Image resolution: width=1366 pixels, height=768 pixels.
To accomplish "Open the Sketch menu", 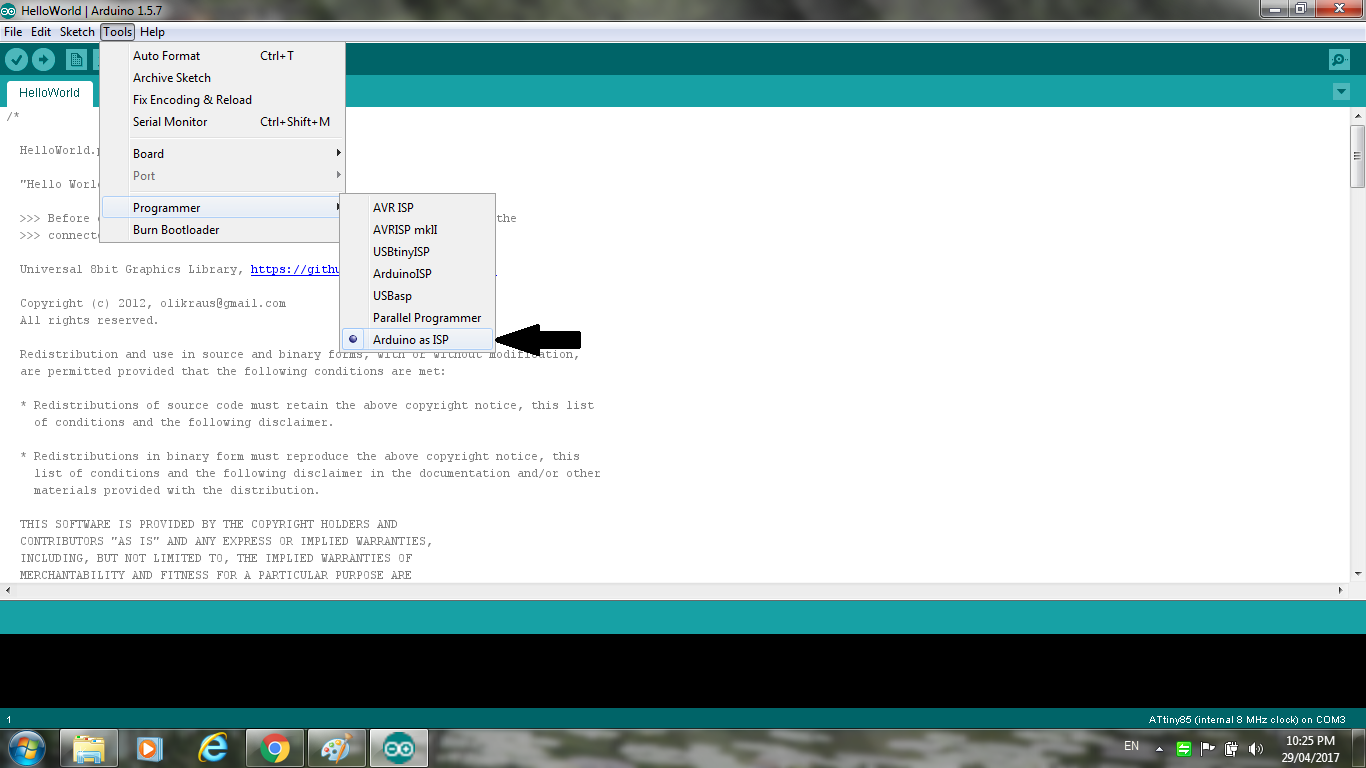I will click(77, 32).
